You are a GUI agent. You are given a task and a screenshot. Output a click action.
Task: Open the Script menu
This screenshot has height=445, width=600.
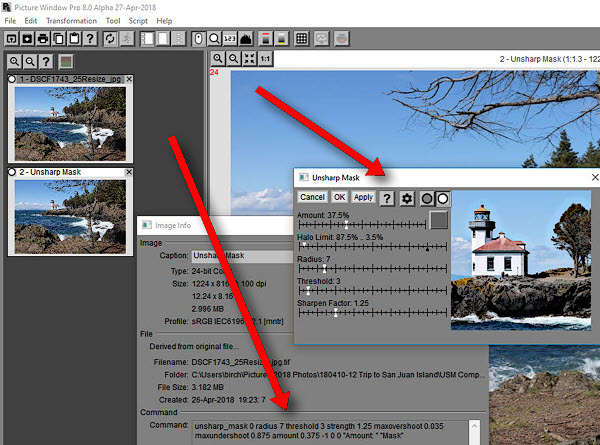(x=139, y=20)
